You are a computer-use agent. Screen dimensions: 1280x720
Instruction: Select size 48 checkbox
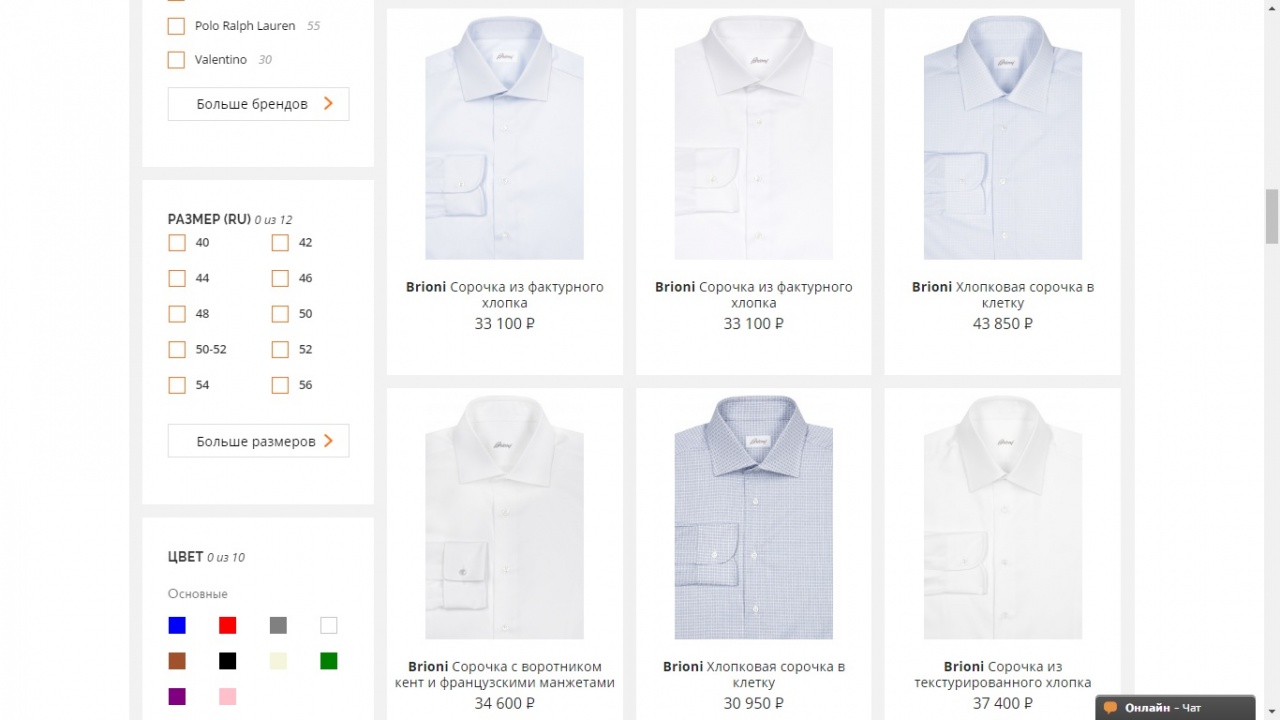177,314
